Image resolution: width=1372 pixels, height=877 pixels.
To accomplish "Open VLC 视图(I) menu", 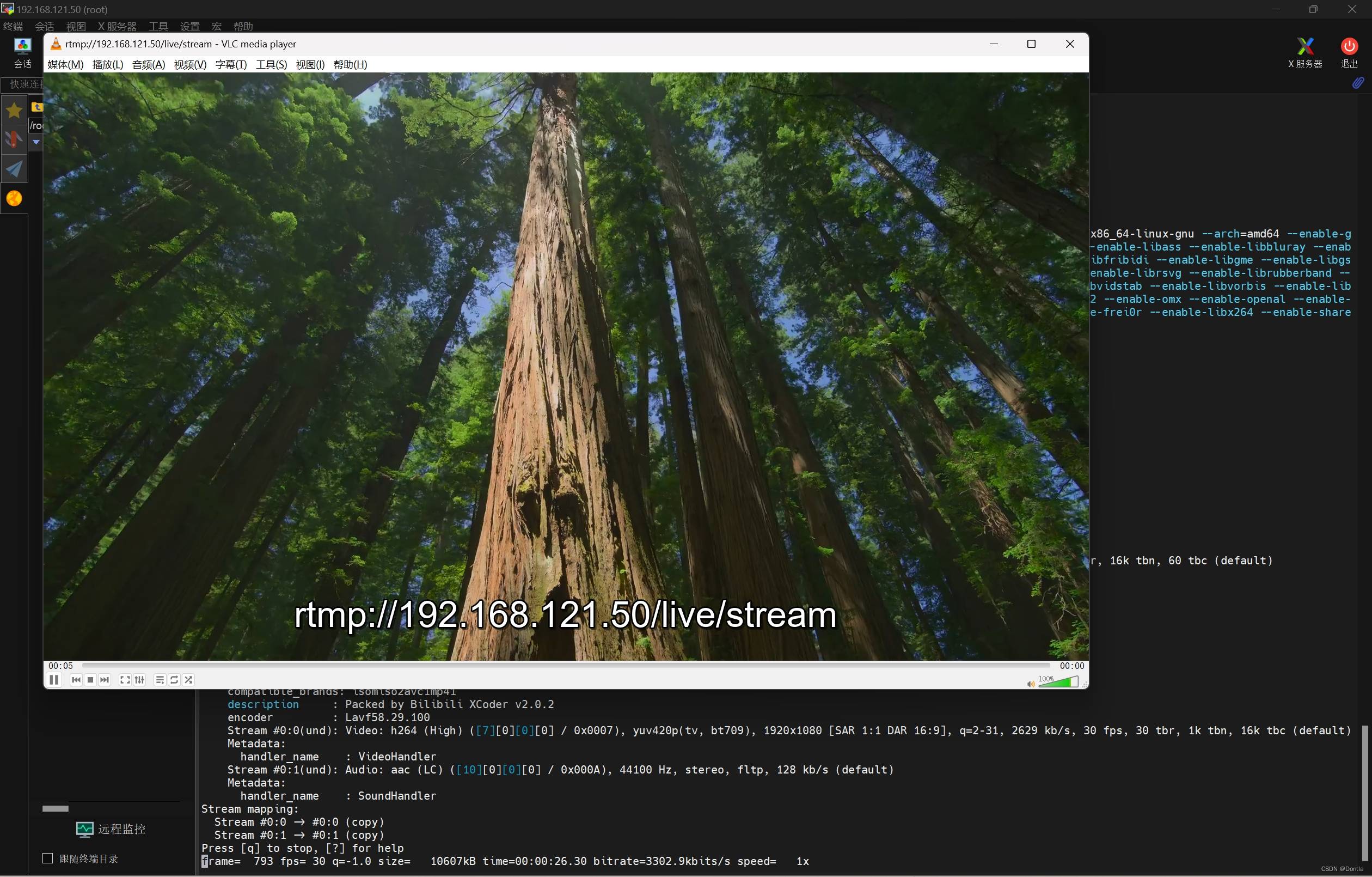I will click(x=310, y=64).
